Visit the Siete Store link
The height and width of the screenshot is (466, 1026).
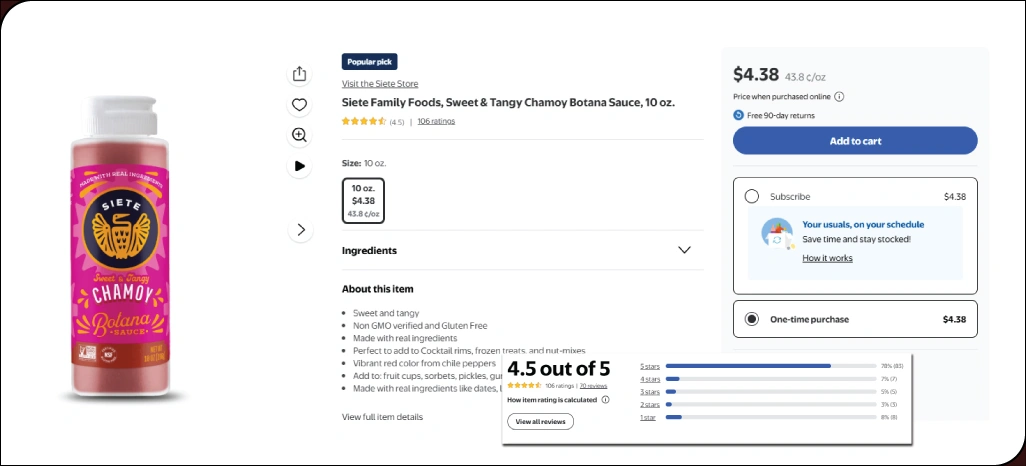click(380, 84)
